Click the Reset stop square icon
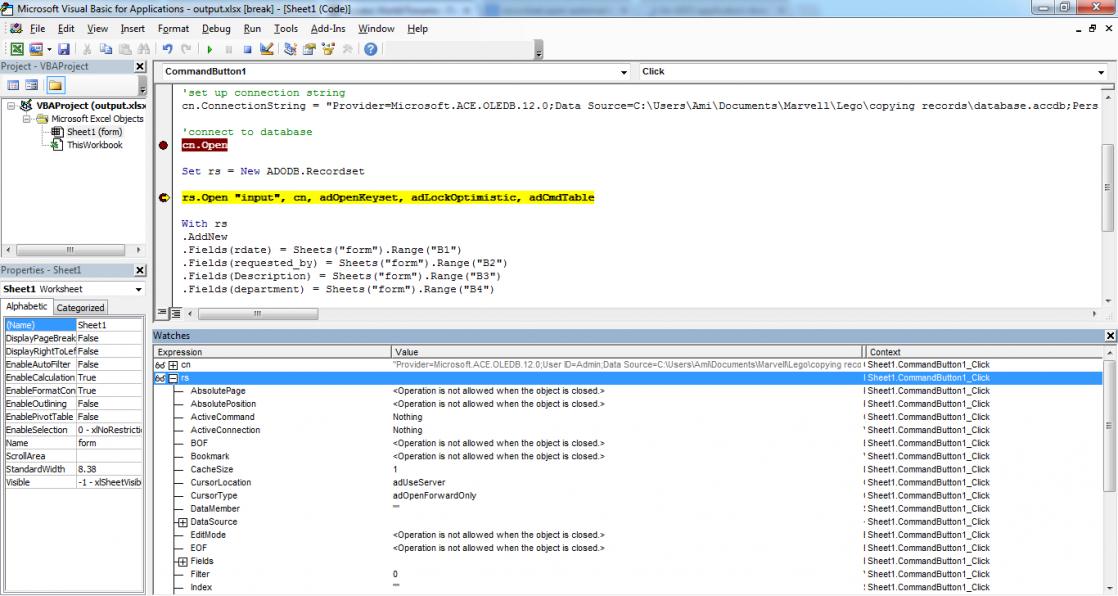The width and height of the screenshot is (1118, 596). (x=248, y=49)
